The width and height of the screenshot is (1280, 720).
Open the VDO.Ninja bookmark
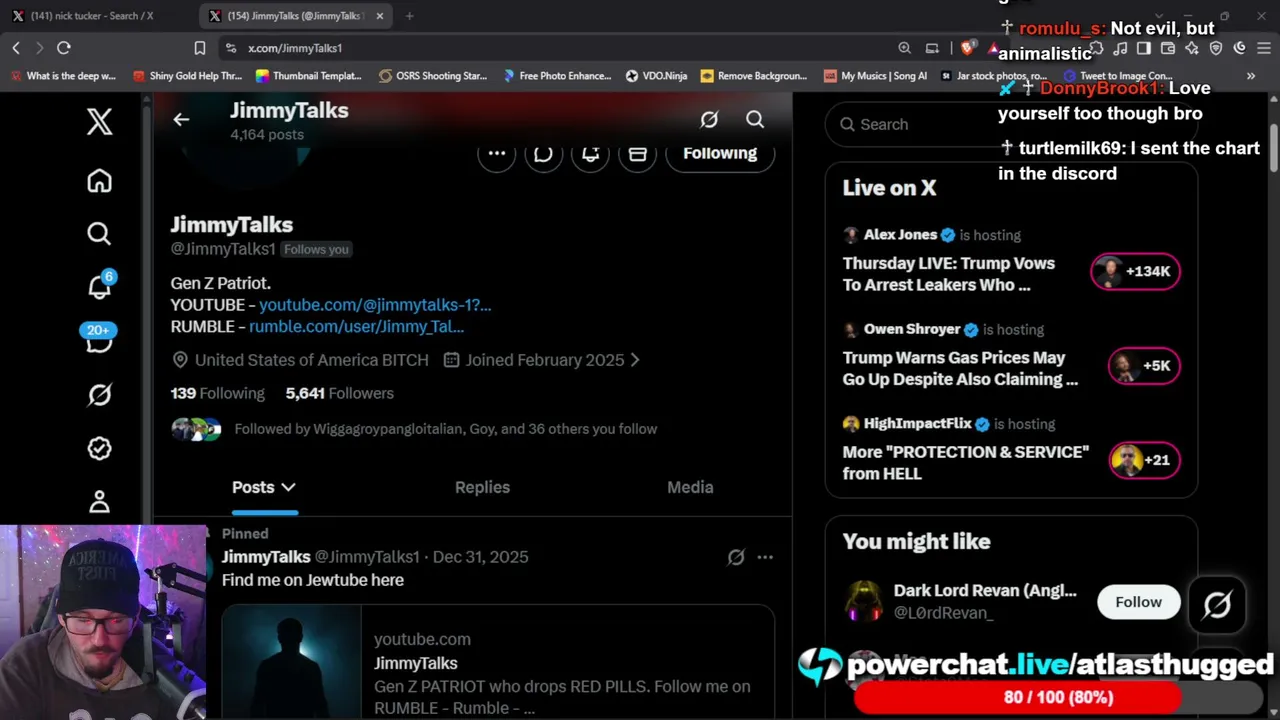(656, 76)
